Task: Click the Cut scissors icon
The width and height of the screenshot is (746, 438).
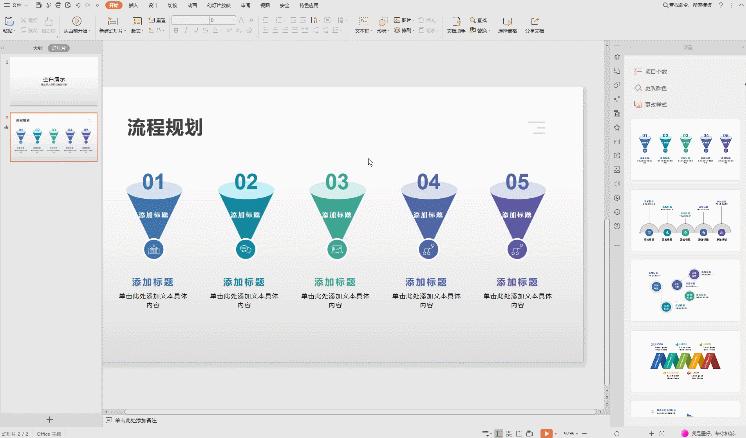Action: pos(23,20)
